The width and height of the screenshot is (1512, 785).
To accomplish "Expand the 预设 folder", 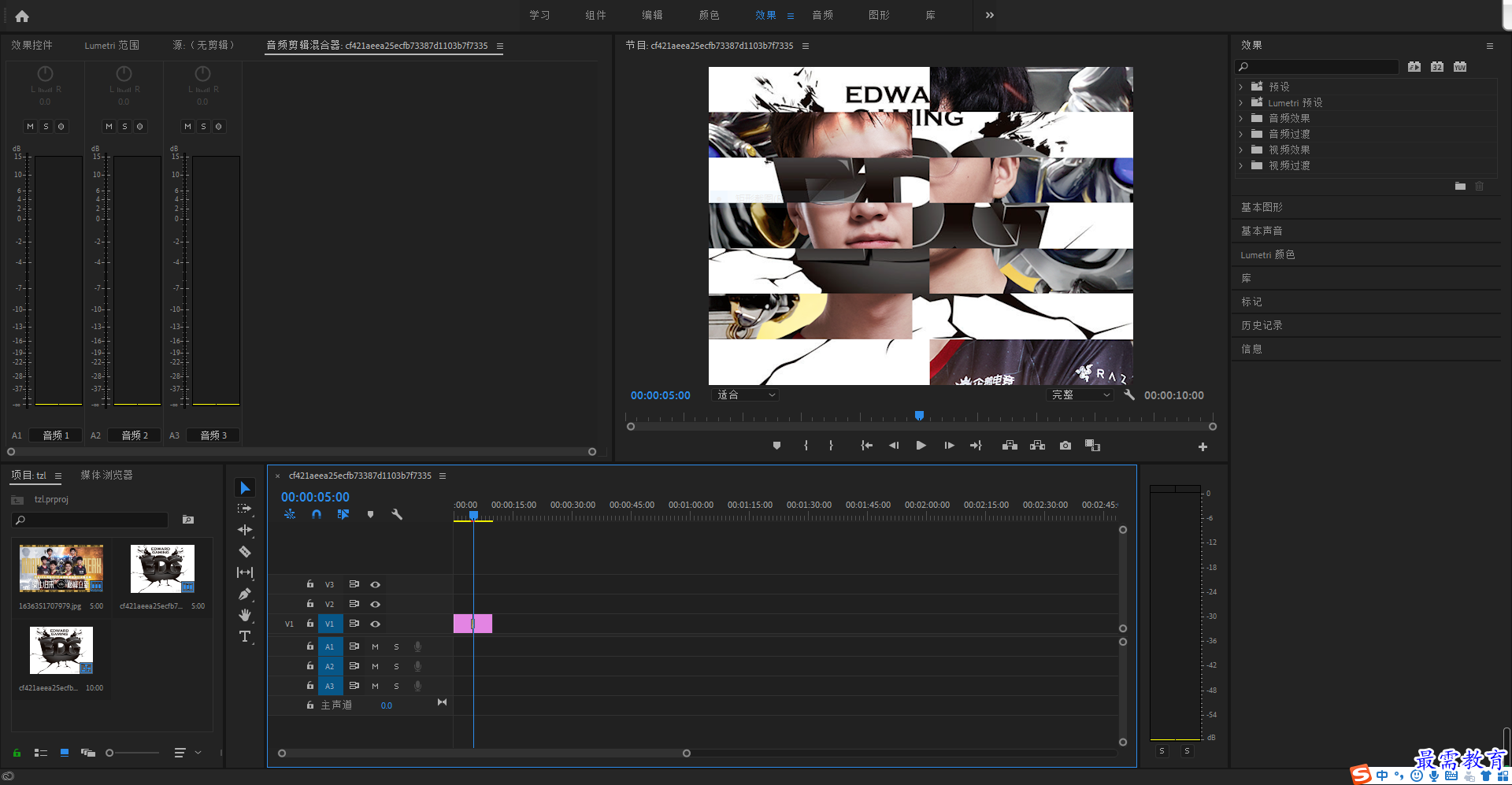I will [1241, 87].
